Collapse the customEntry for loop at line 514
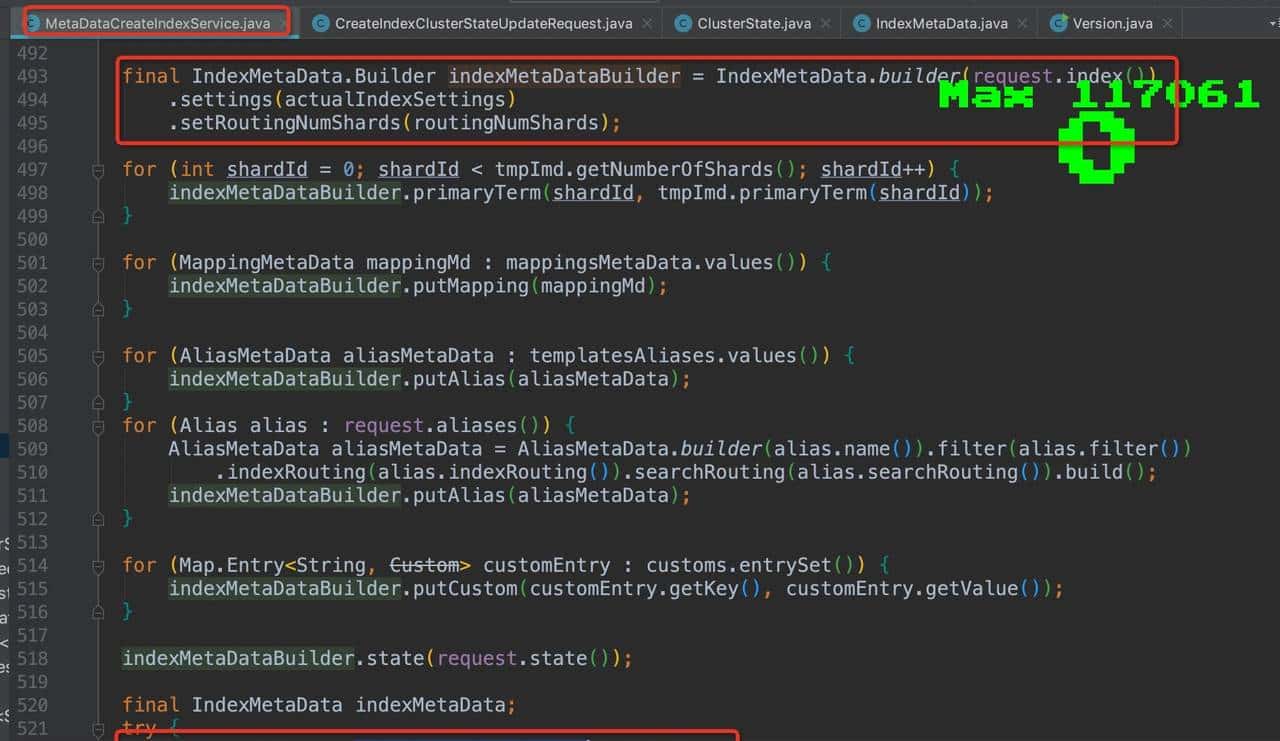This screenshot has width=1280, height=741. pyautogui.click(x=98, y=566)
